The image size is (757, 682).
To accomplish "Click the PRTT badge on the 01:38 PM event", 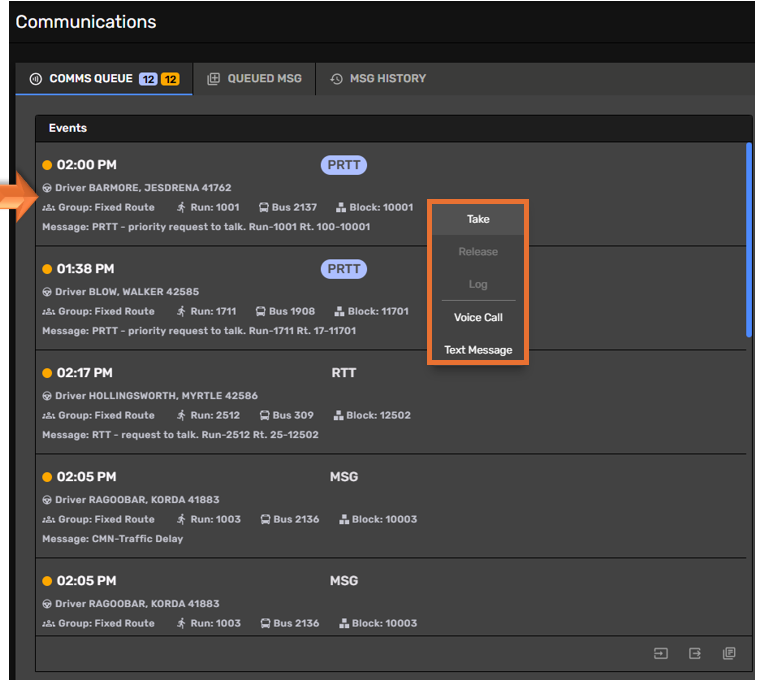I will tap(344, 269).
